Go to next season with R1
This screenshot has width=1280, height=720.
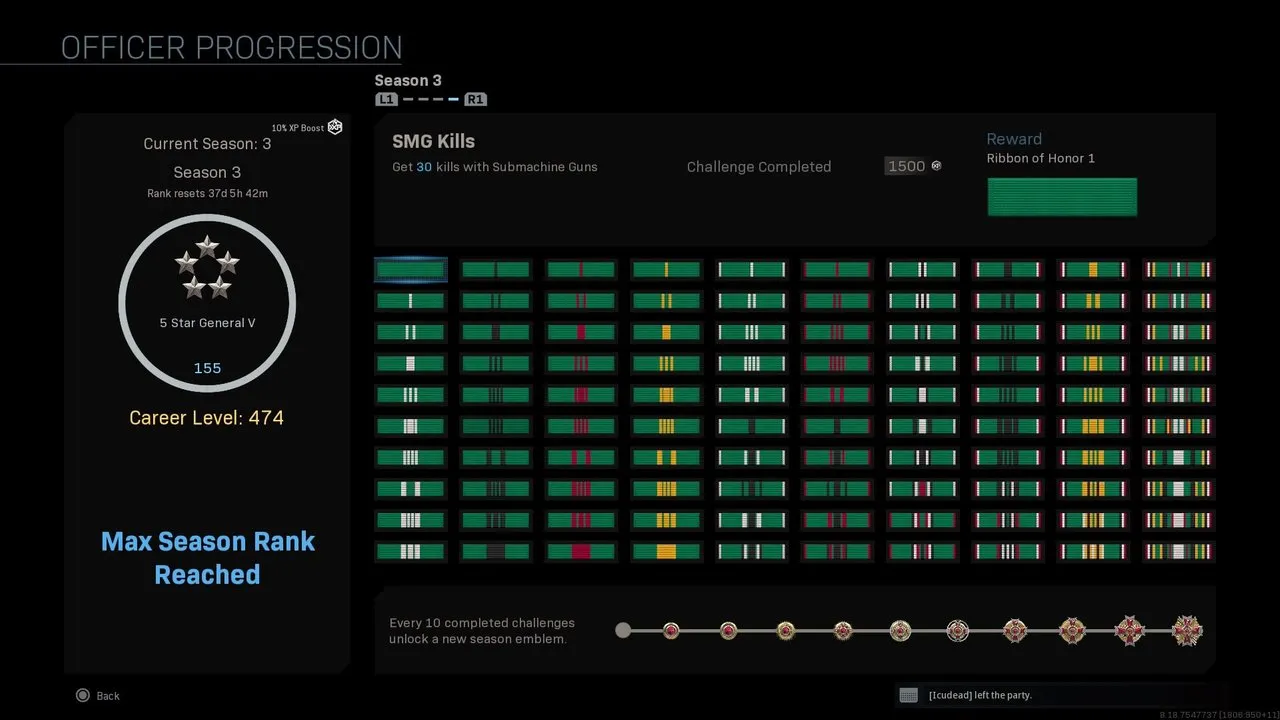475,99
